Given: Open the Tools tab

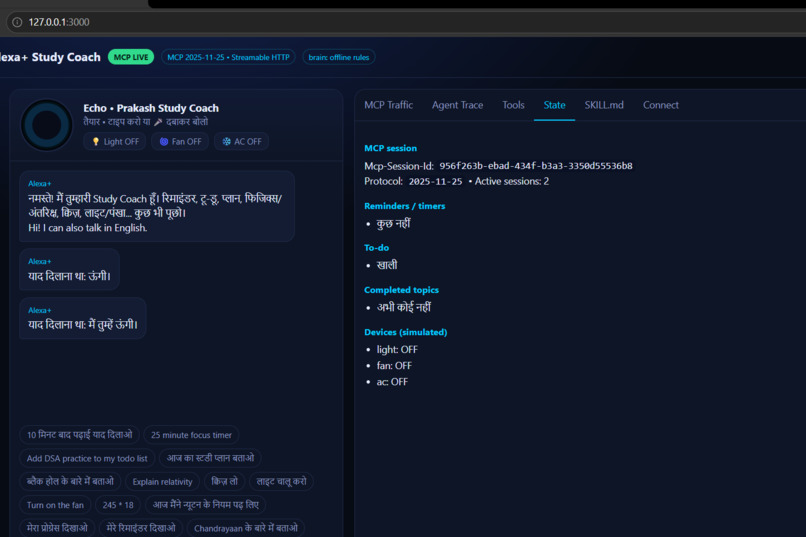Looking at the screenshot, I should coord(513,105).
